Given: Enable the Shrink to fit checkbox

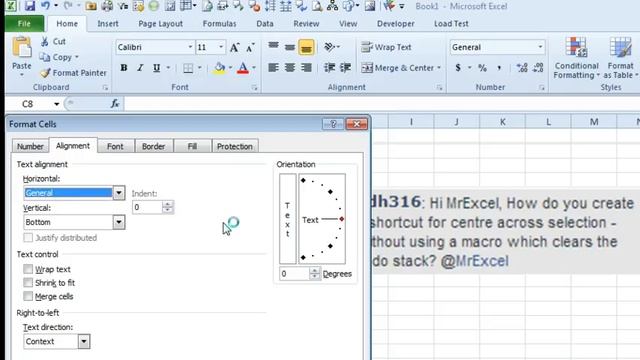Looking at the screenshot, I should point(28,282).
